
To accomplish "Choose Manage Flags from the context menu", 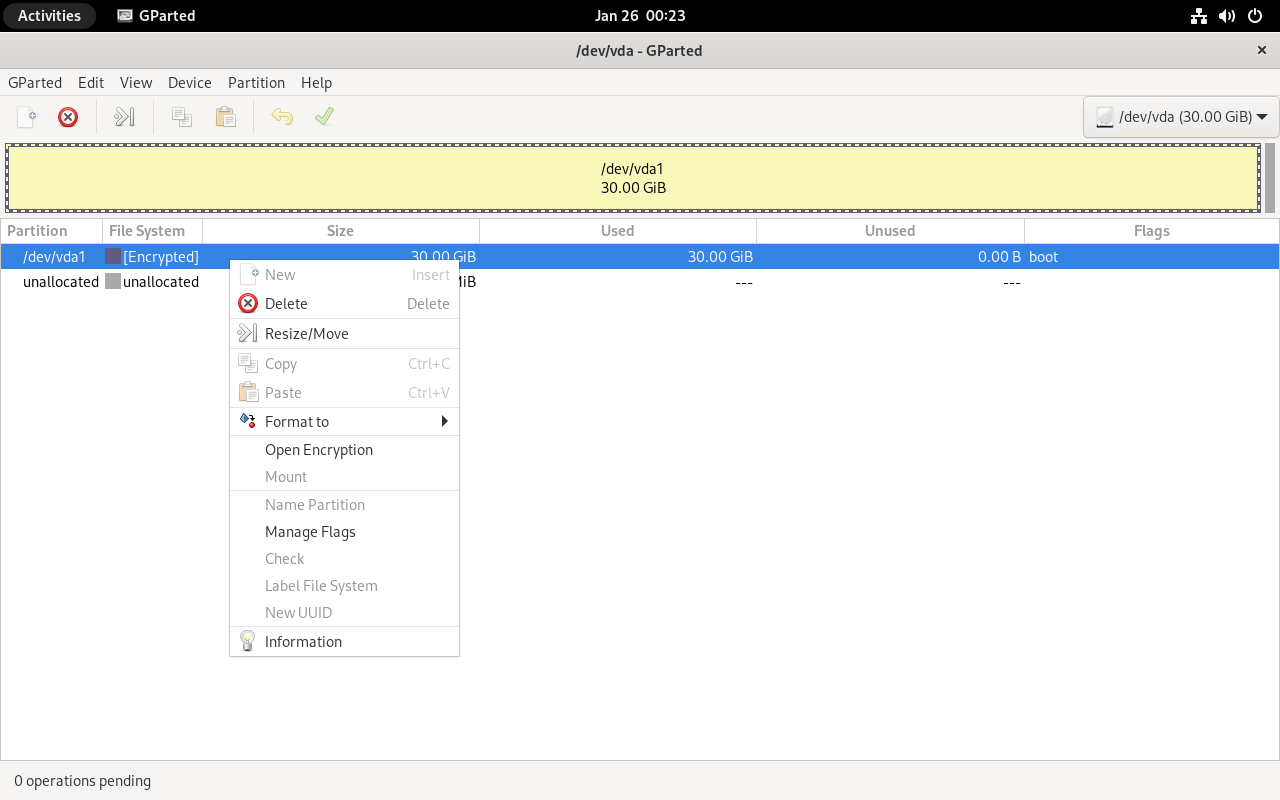I will [310, 532].
